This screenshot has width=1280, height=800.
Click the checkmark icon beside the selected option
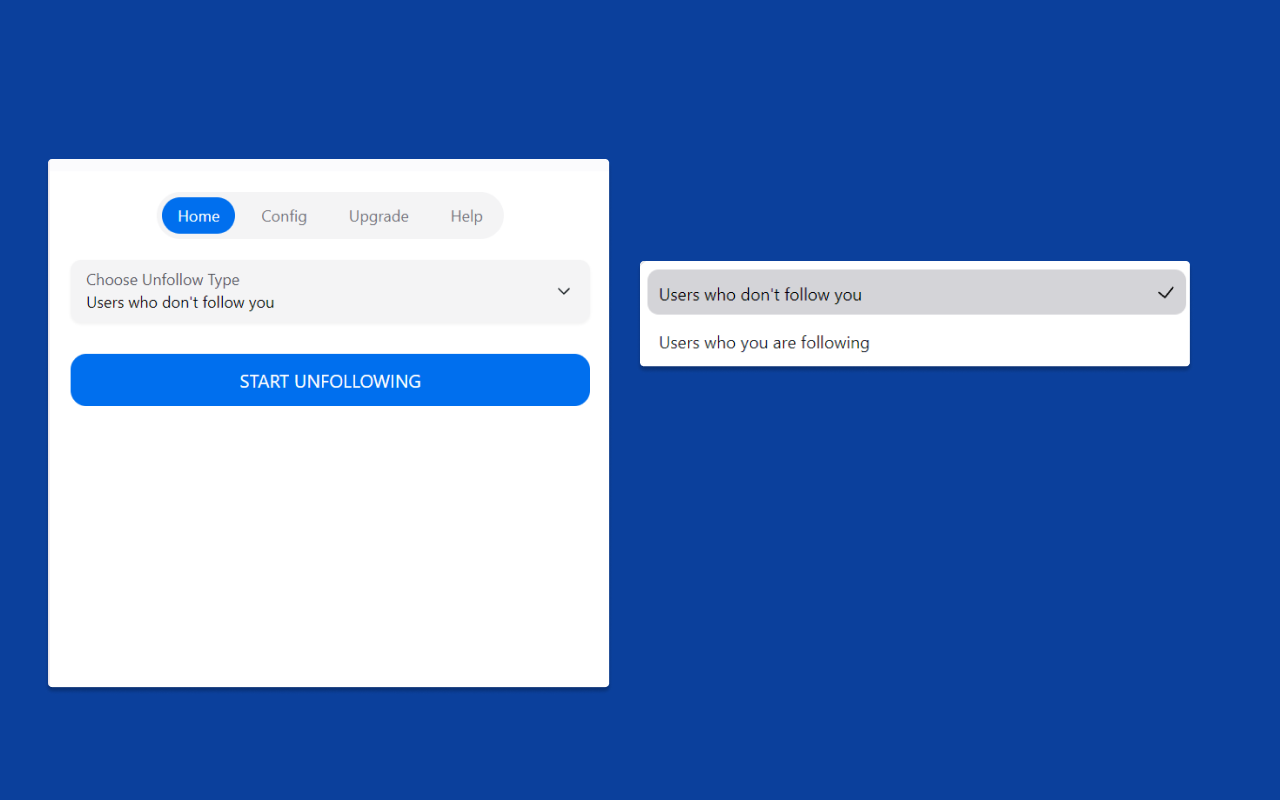pos(1165,293)
